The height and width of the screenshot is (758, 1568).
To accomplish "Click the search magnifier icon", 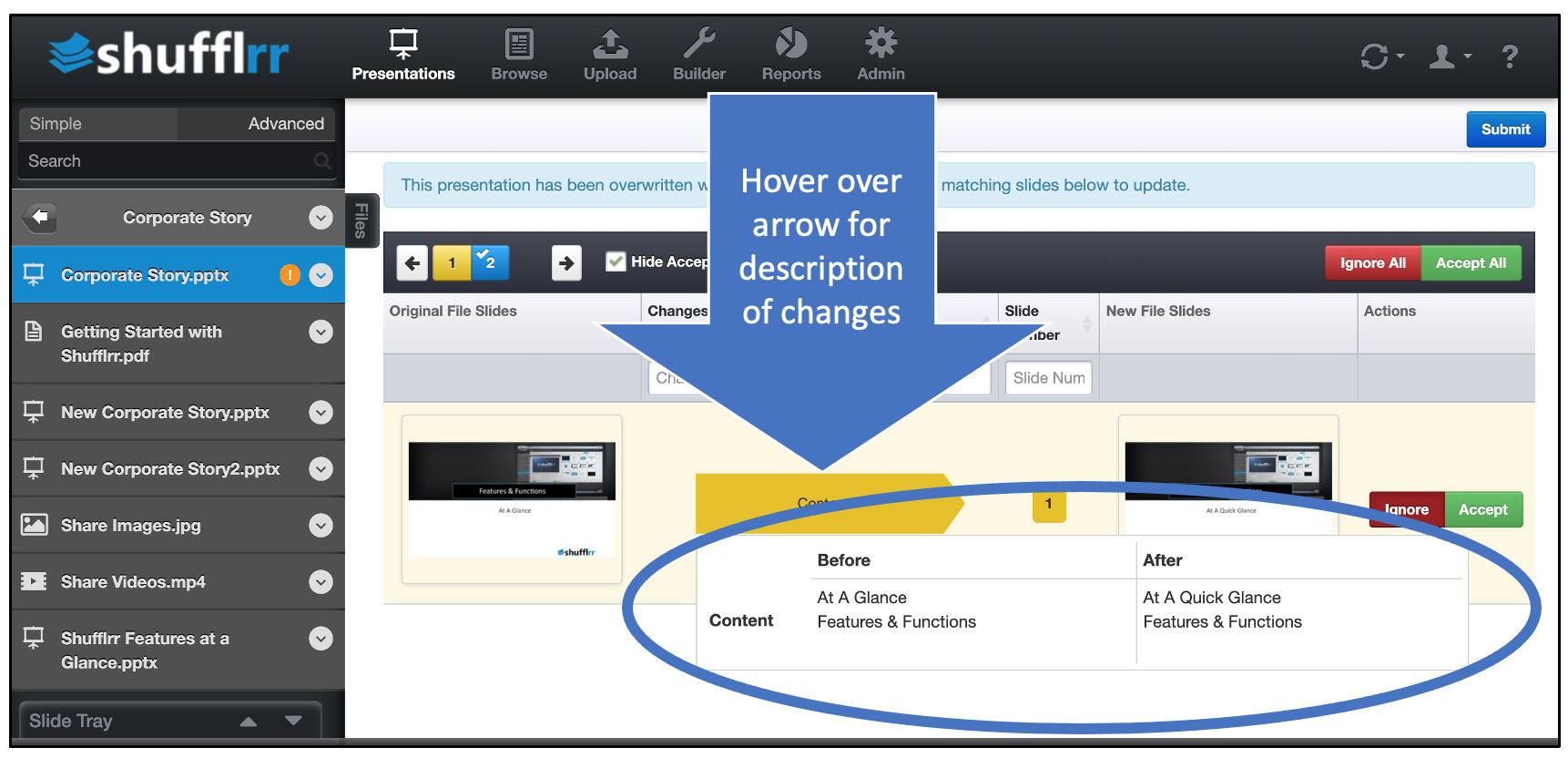I will (322, 161).
